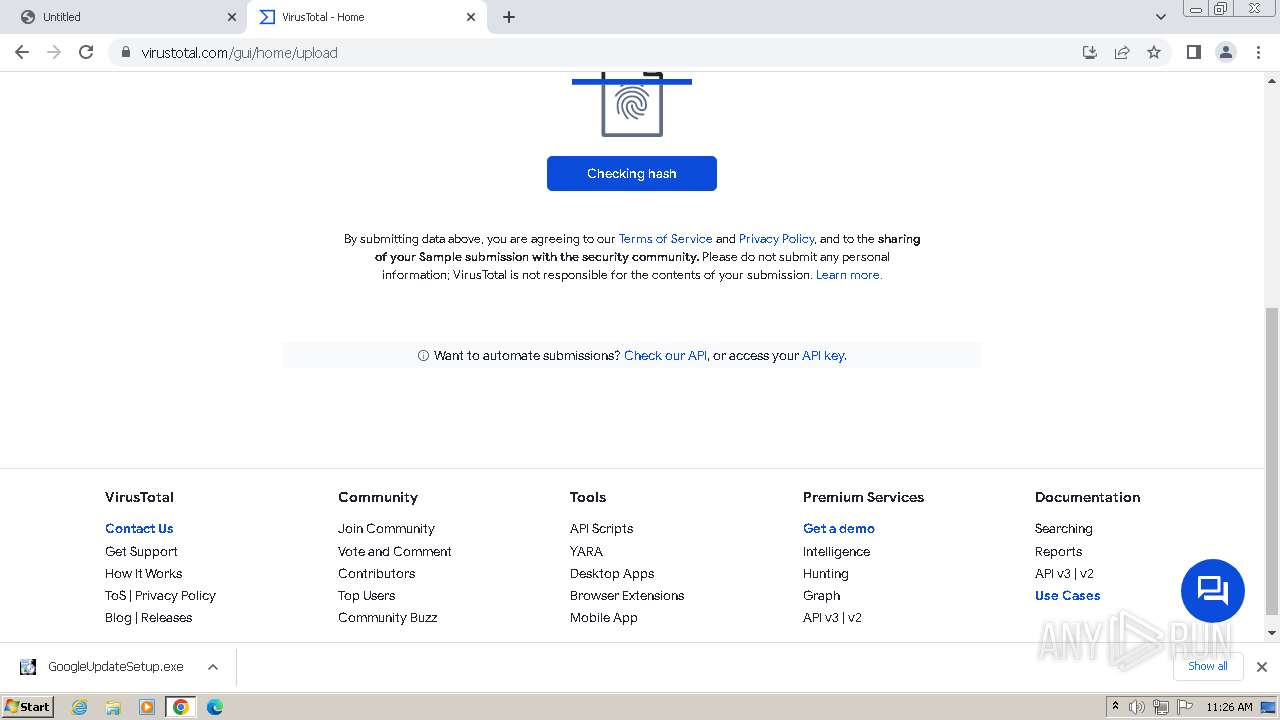Open the Windows Start menu
Viewport: 1280px width, 720px height.
click(x=28, y=706)
